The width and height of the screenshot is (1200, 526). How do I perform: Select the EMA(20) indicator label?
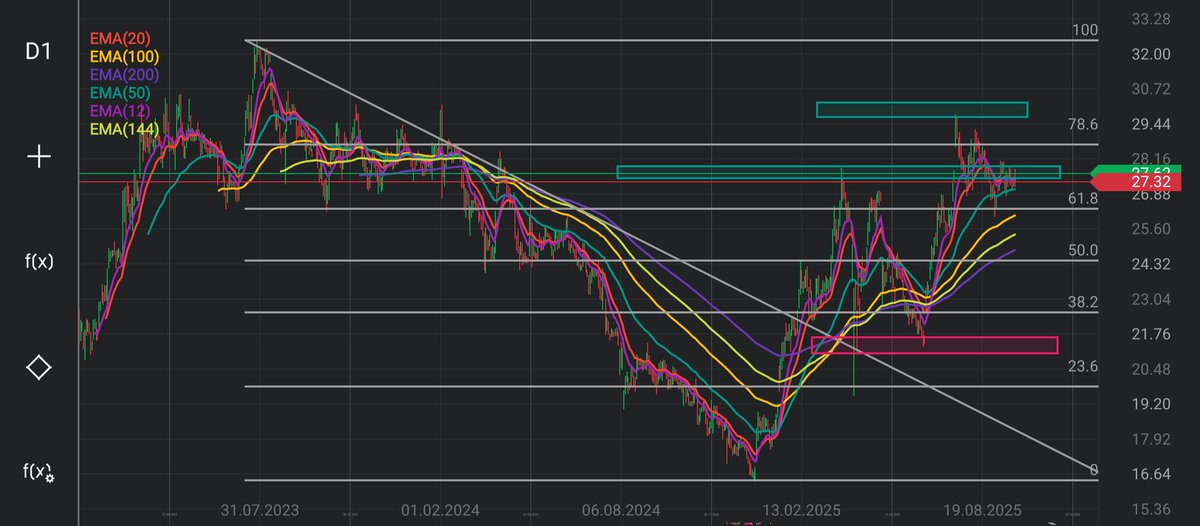coord(121,37)
